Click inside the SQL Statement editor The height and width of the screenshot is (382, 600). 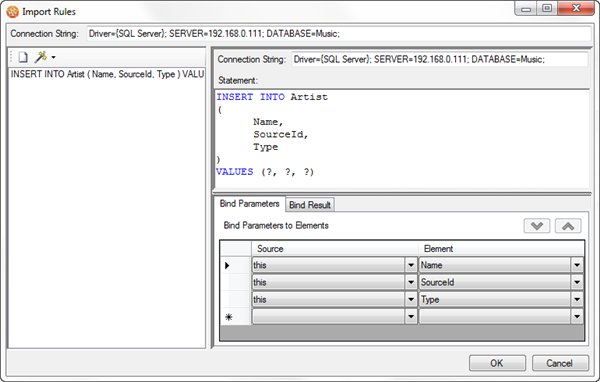402,140
